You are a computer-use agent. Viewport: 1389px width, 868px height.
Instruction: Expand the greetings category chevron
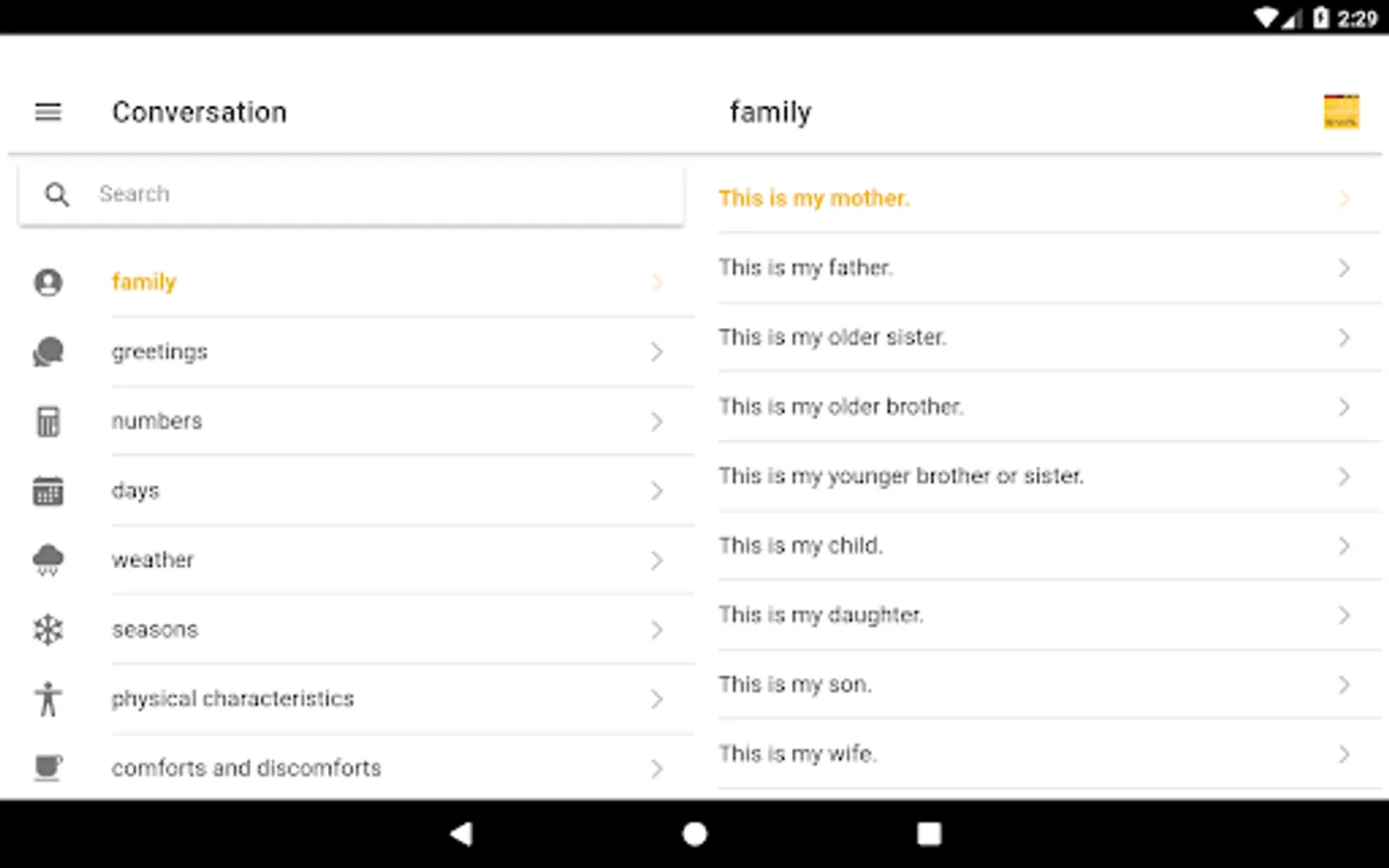(x=657, y=352)
